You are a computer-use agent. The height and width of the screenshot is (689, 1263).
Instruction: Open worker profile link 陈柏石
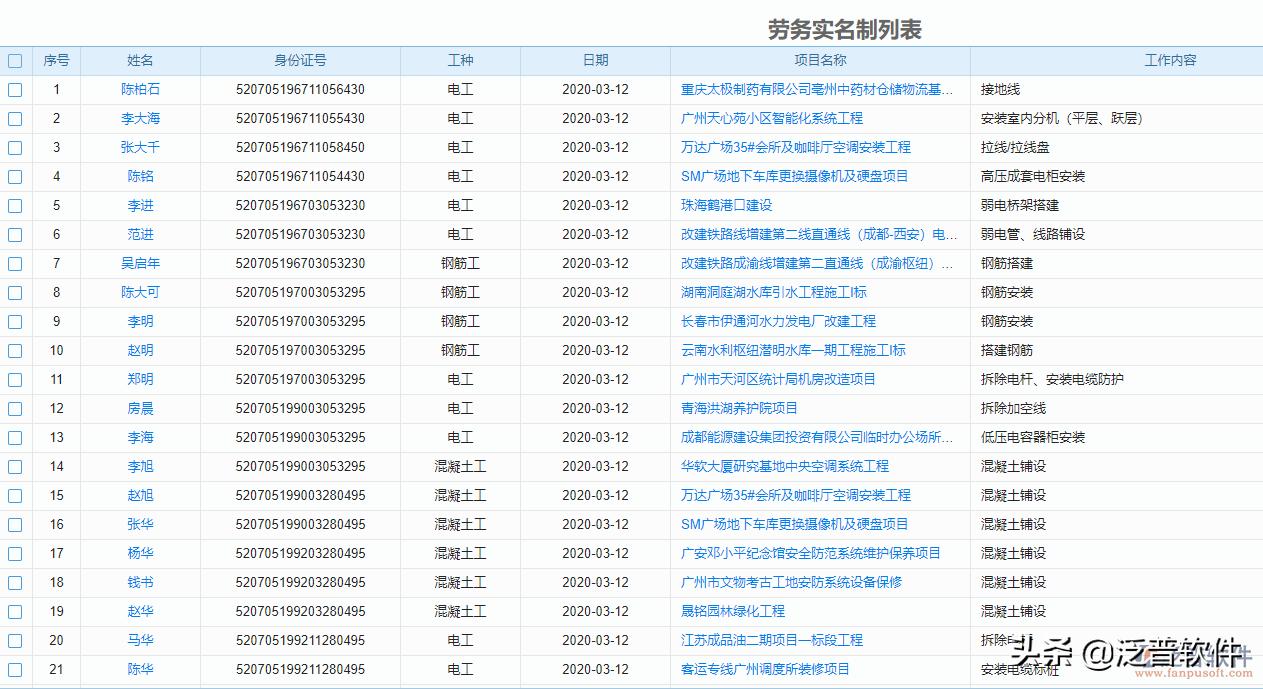(140, 89)
